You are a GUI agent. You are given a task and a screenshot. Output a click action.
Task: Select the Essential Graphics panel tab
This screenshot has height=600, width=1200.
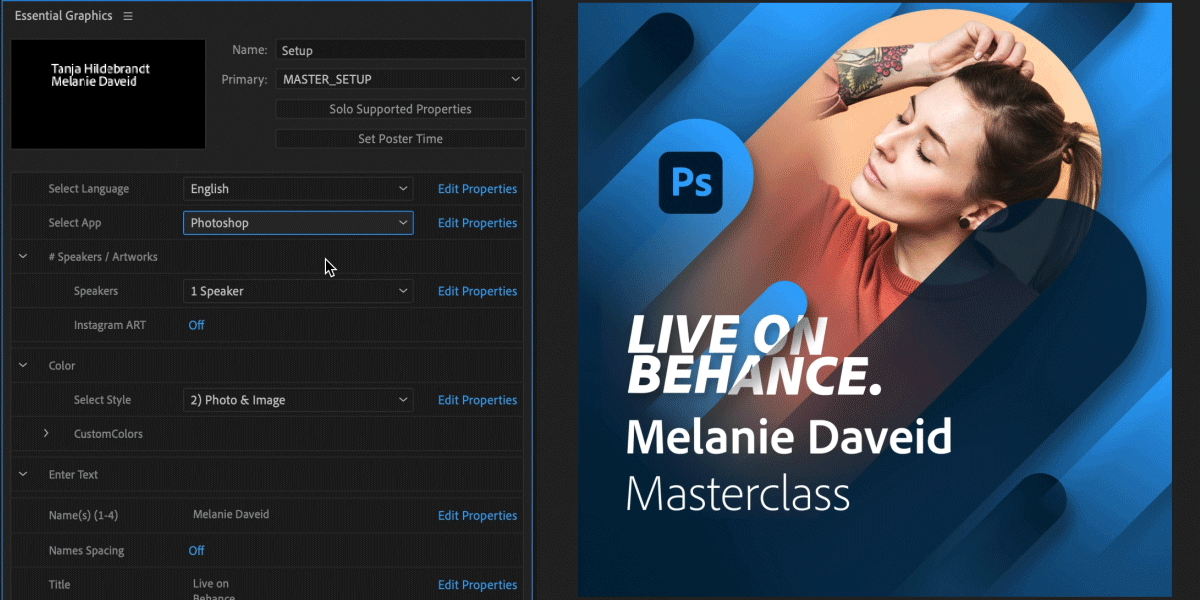coord(63,16)
